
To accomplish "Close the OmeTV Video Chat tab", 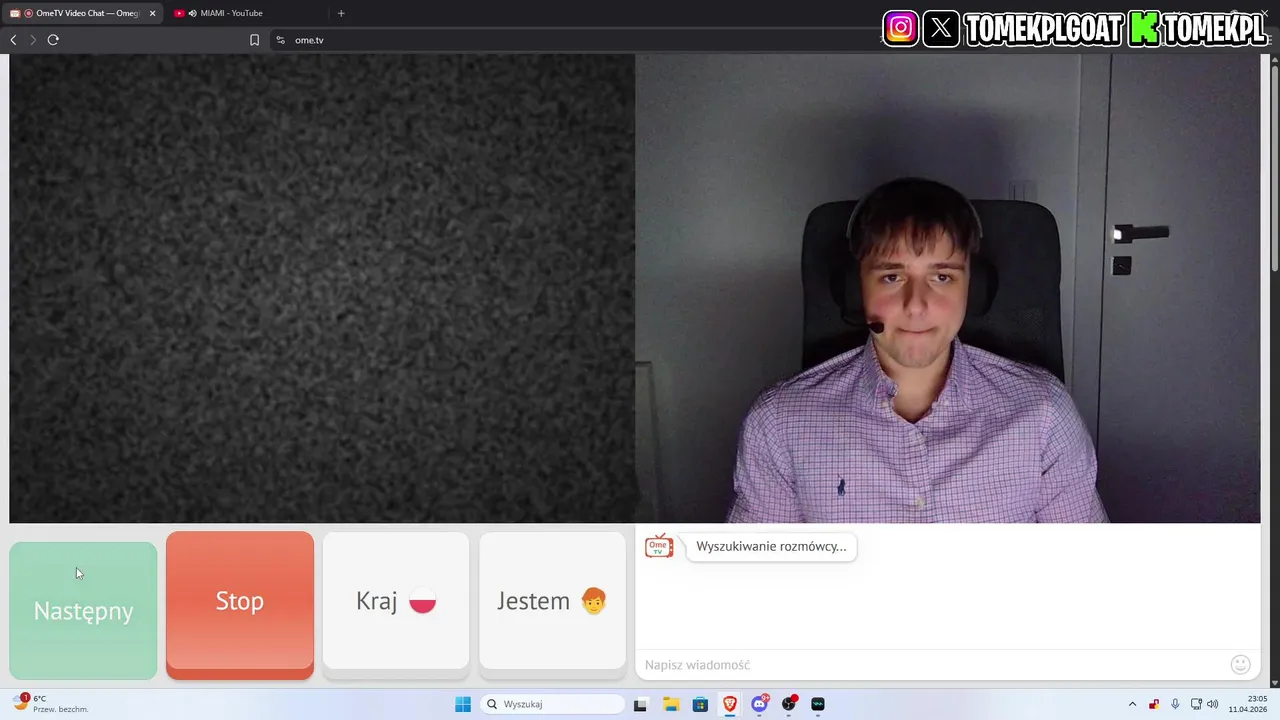I will click(x=152, y=13).
